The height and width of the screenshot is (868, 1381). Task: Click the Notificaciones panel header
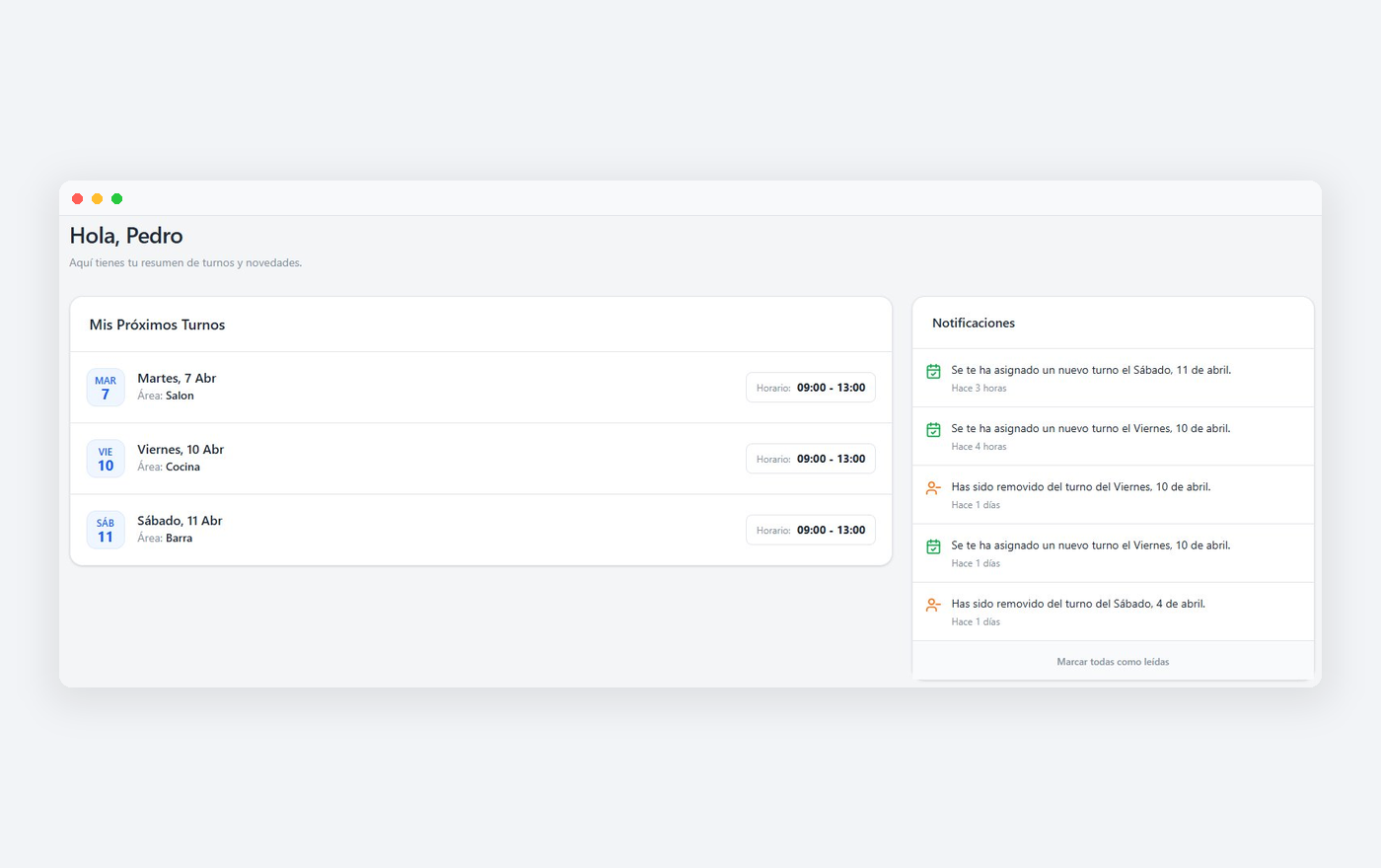click(974, 323)
